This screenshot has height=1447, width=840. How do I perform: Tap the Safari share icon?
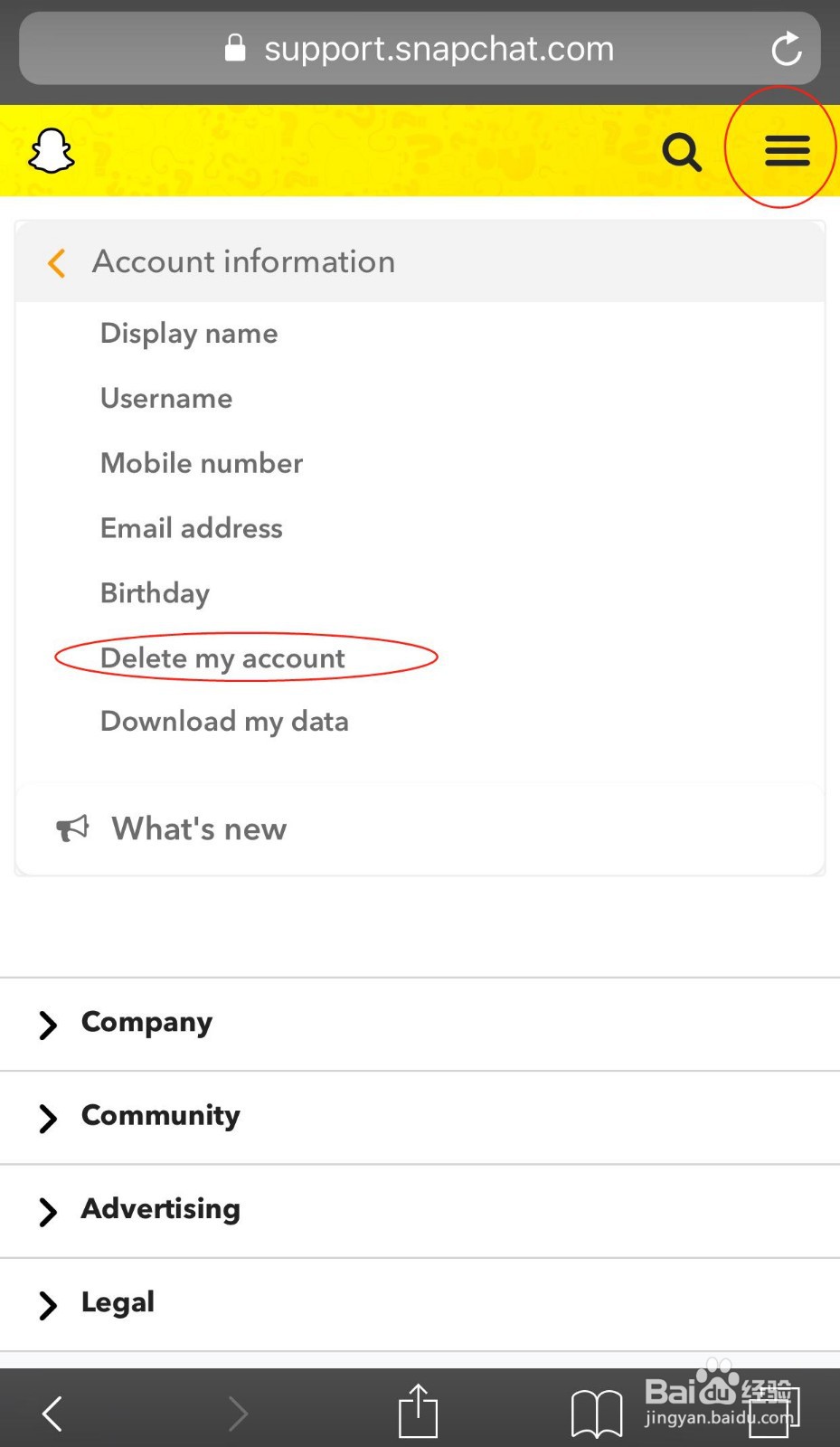pyautogui.click(x=418, y=1411)
